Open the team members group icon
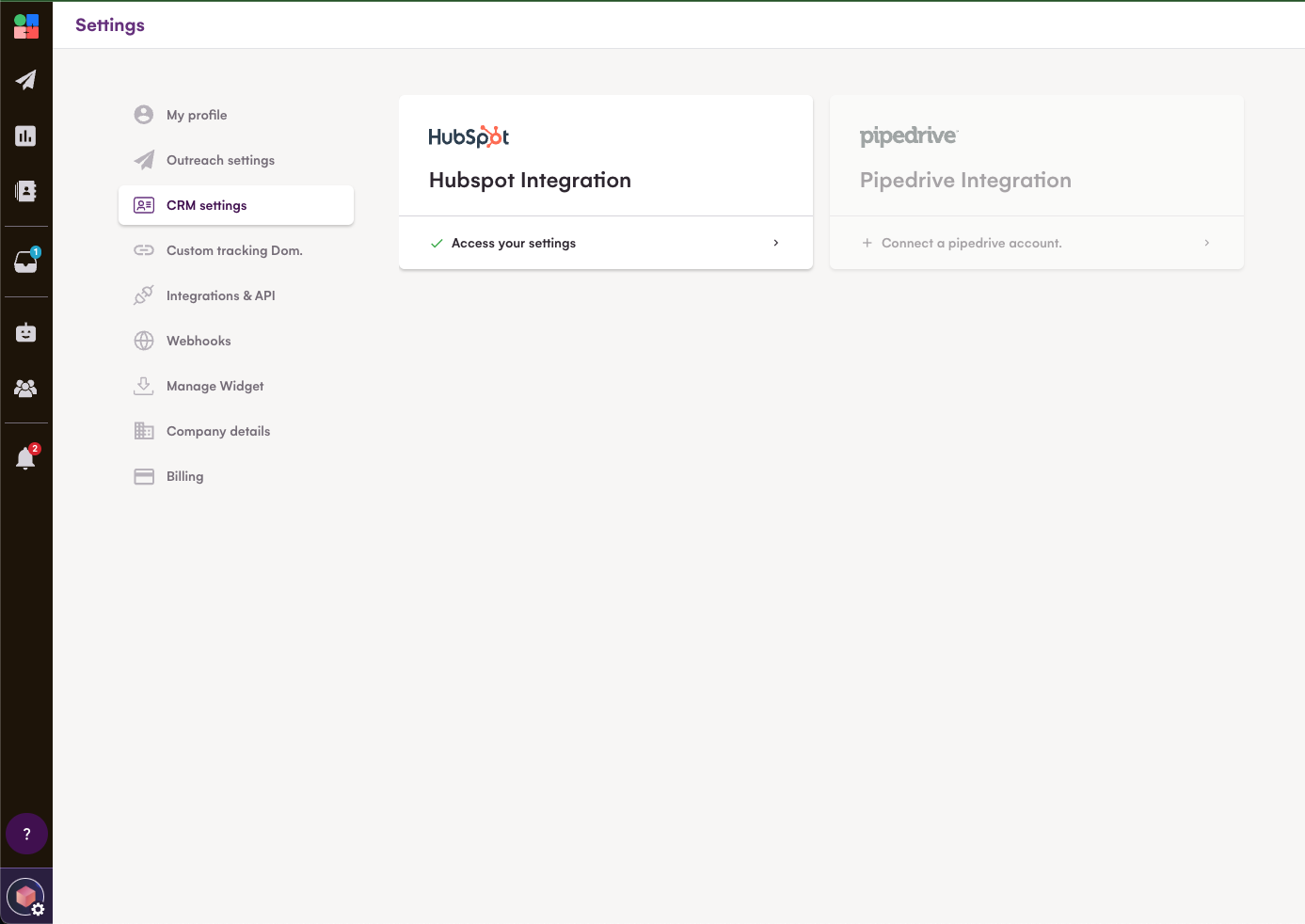Image resolution: width=1305 pixels, height=924 pixels. (x=26, y=388)
